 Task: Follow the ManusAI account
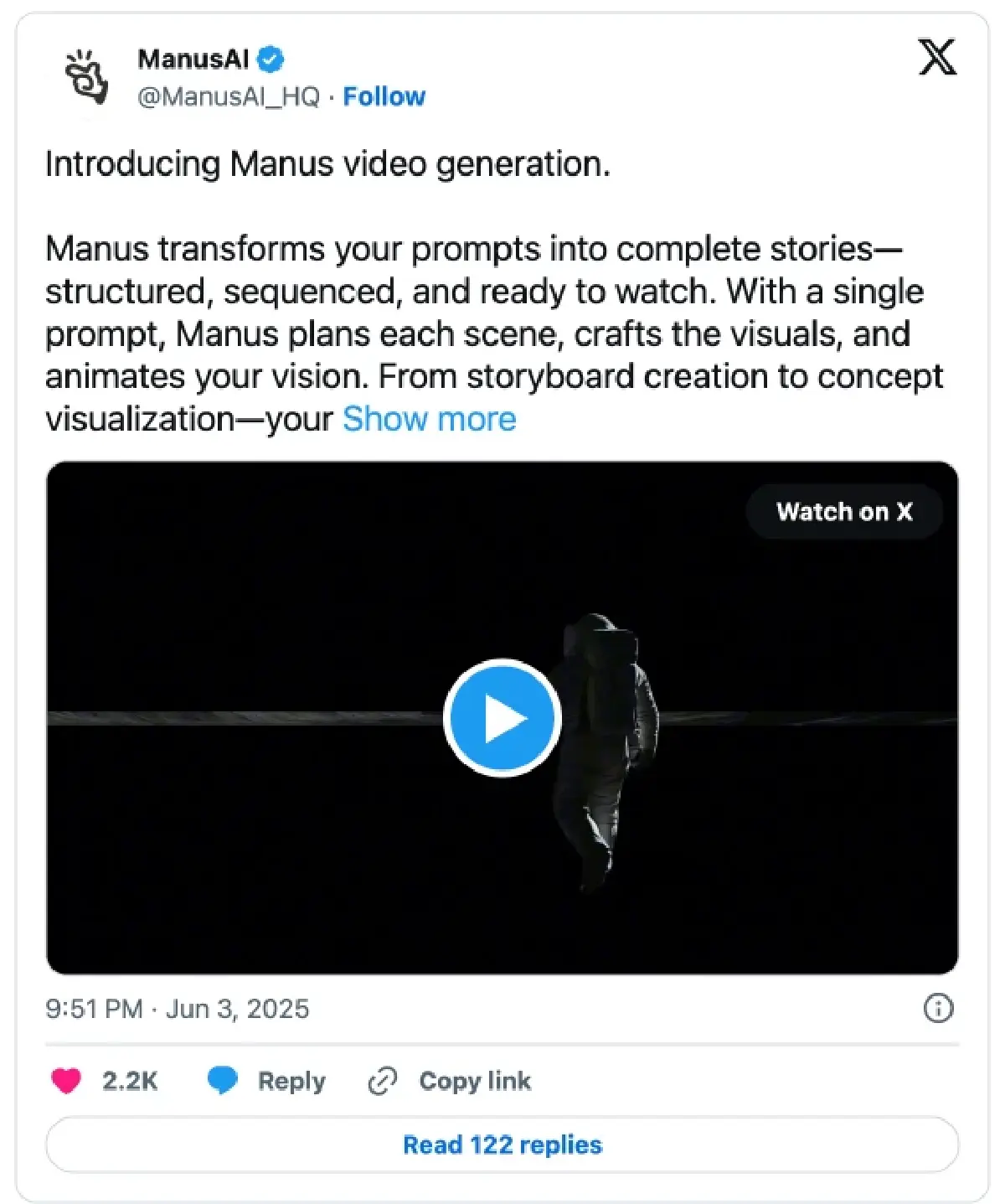coord(384,96)
